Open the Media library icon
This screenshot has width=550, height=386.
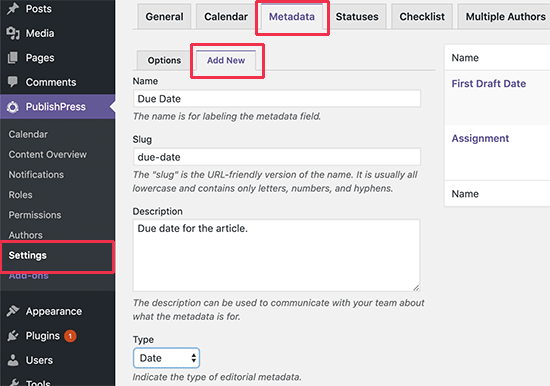13,33
